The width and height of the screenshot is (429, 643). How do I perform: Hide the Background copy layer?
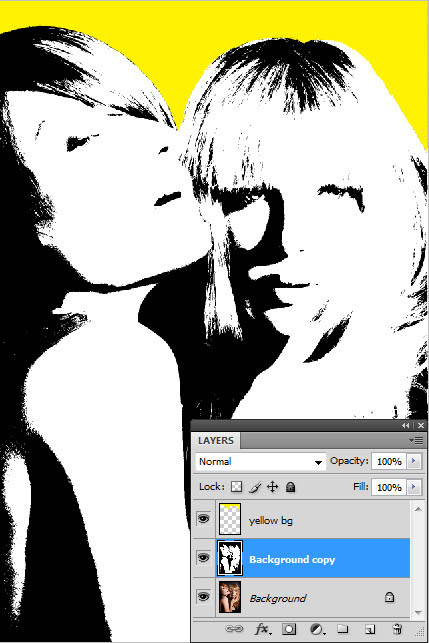point(203,558)
